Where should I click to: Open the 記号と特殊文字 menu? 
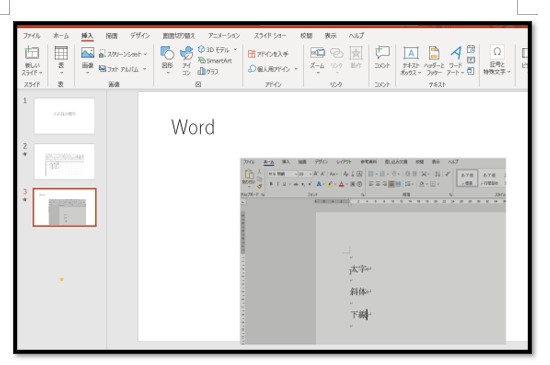pyautogui.click(x=497, y=60)
